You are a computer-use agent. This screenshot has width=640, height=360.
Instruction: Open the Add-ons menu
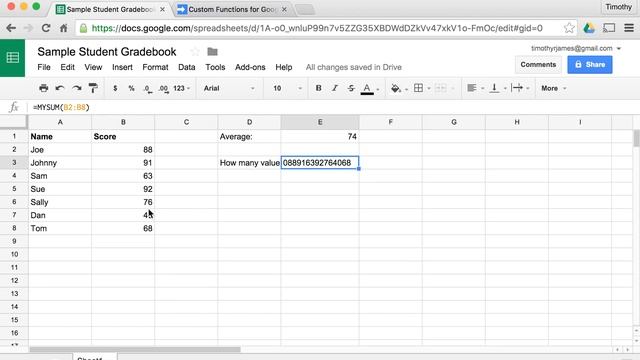point(250,67)
